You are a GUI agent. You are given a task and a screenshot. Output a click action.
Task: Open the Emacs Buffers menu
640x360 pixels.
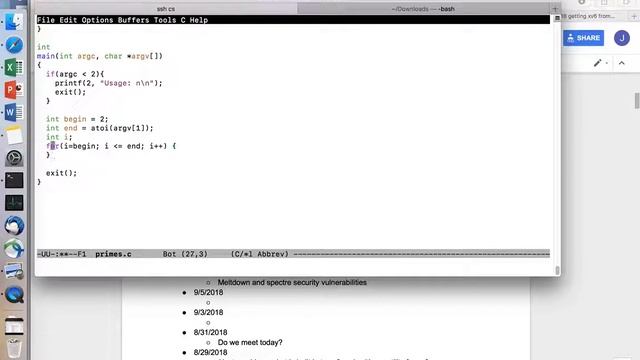pos(133,20)
